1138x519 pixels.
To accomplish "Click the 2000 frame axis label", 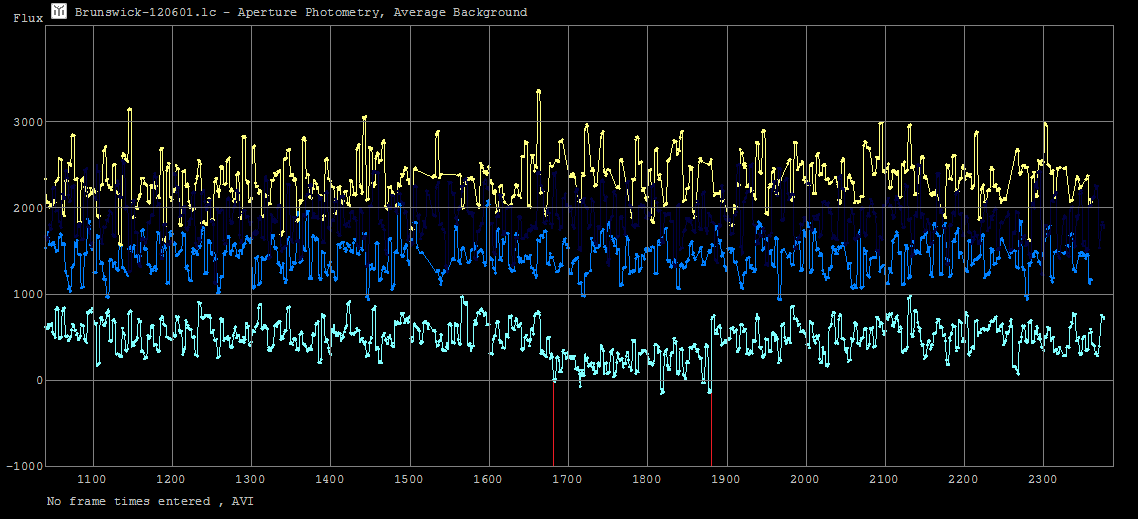I will pyautogui.click(x=805, y=479).
